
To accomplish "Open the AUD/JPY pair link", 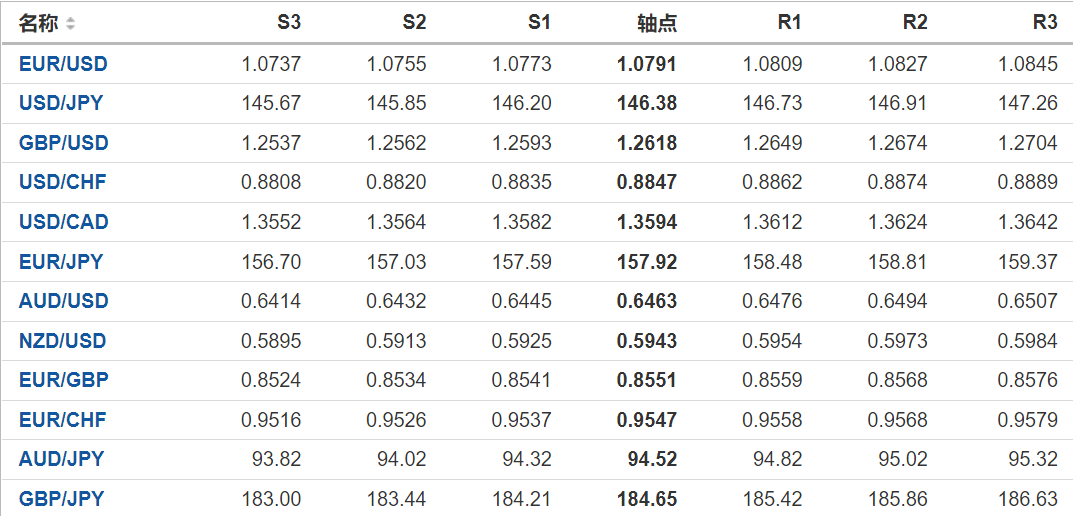I will [x=61, y=459].
